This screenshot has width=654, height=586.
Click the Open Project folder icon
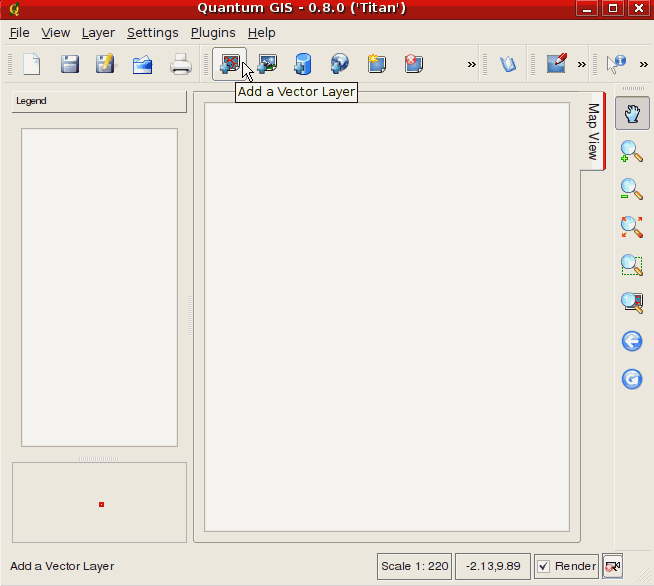click(x=143, y=65)
